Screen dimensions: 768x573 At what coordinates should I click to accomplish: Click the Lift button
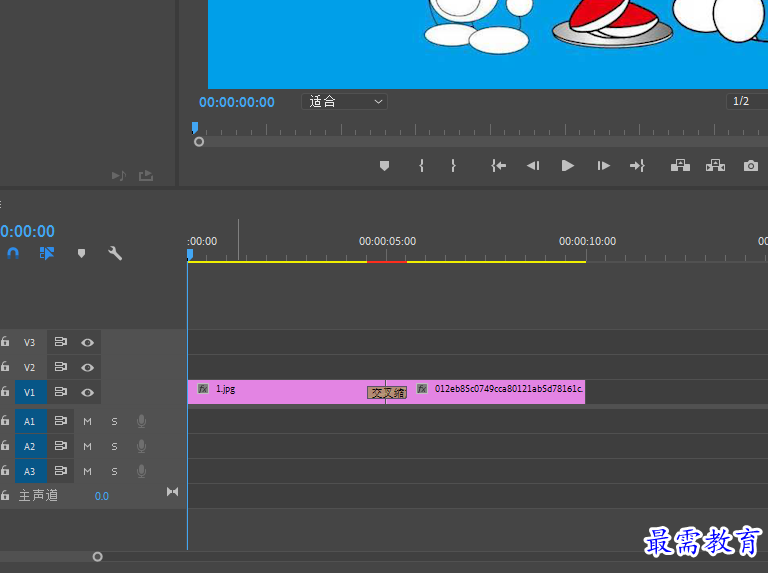pyautogui.click(x=680, y=166)
